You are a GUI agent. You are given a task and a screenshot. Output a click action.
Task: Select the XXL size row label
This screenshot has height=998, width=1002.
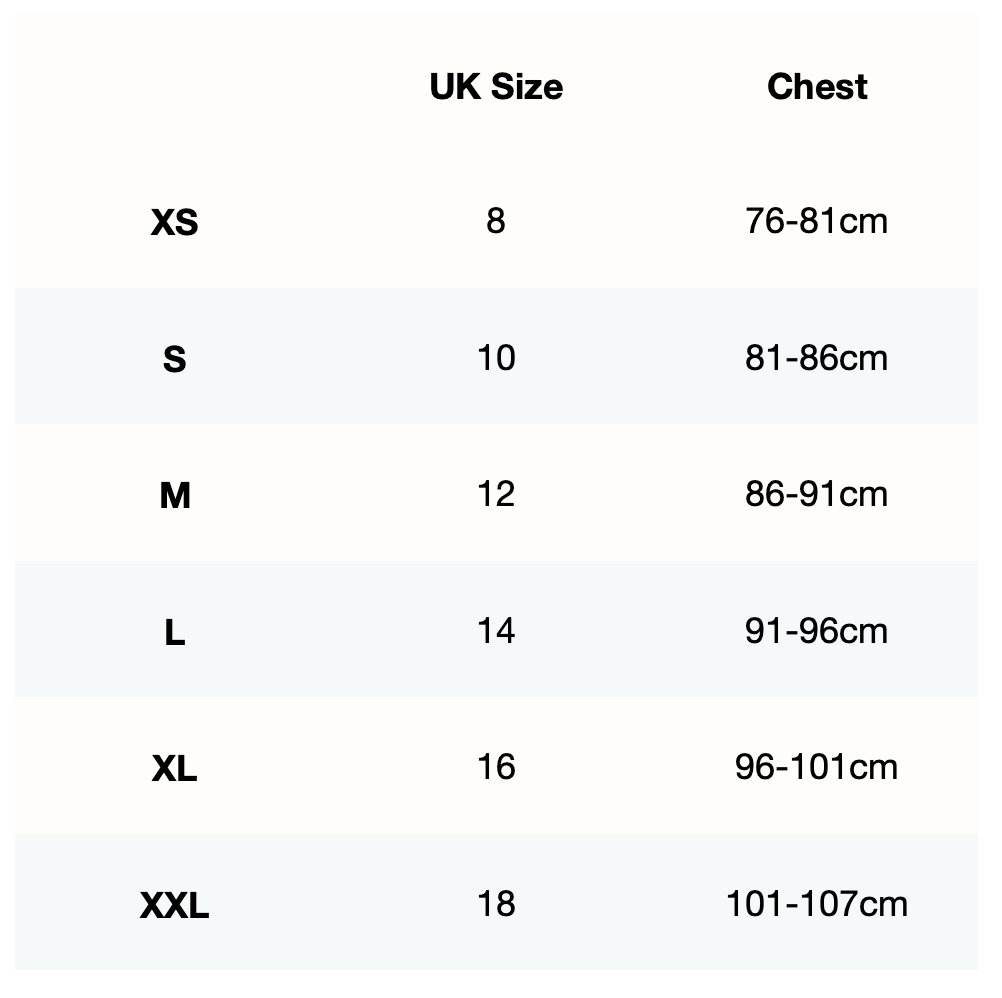(x=174, y=906)
